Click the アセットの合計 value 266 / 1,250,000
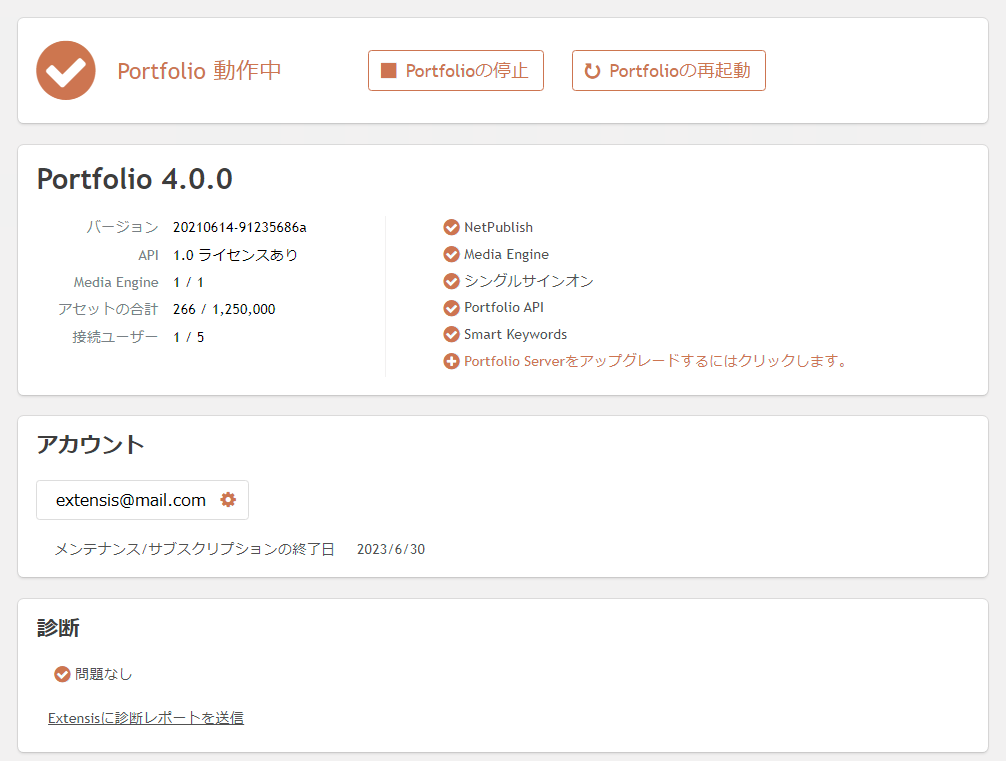 [x=224, y=309]
